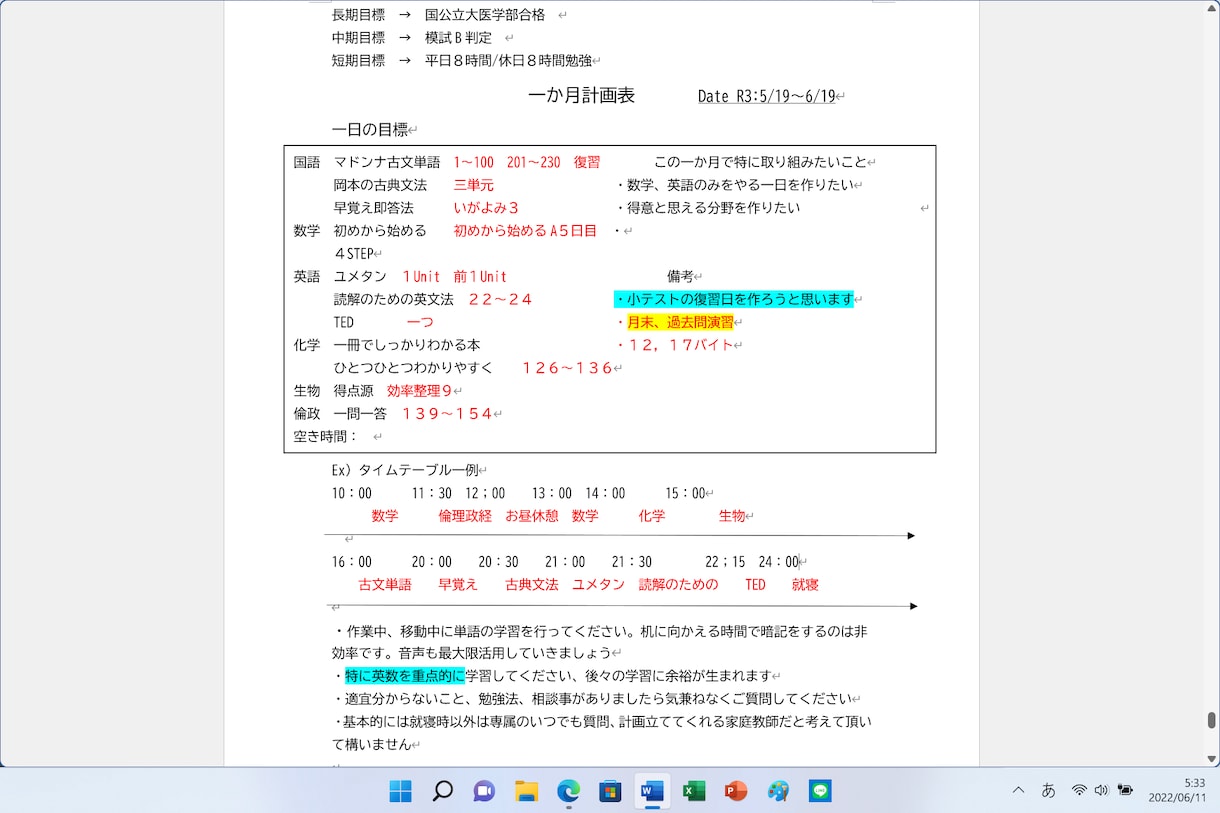Click the text 得意と思える分野を作りたい
The height and width of the screenshot is (813, 1220).
click(x=714, y=208)
